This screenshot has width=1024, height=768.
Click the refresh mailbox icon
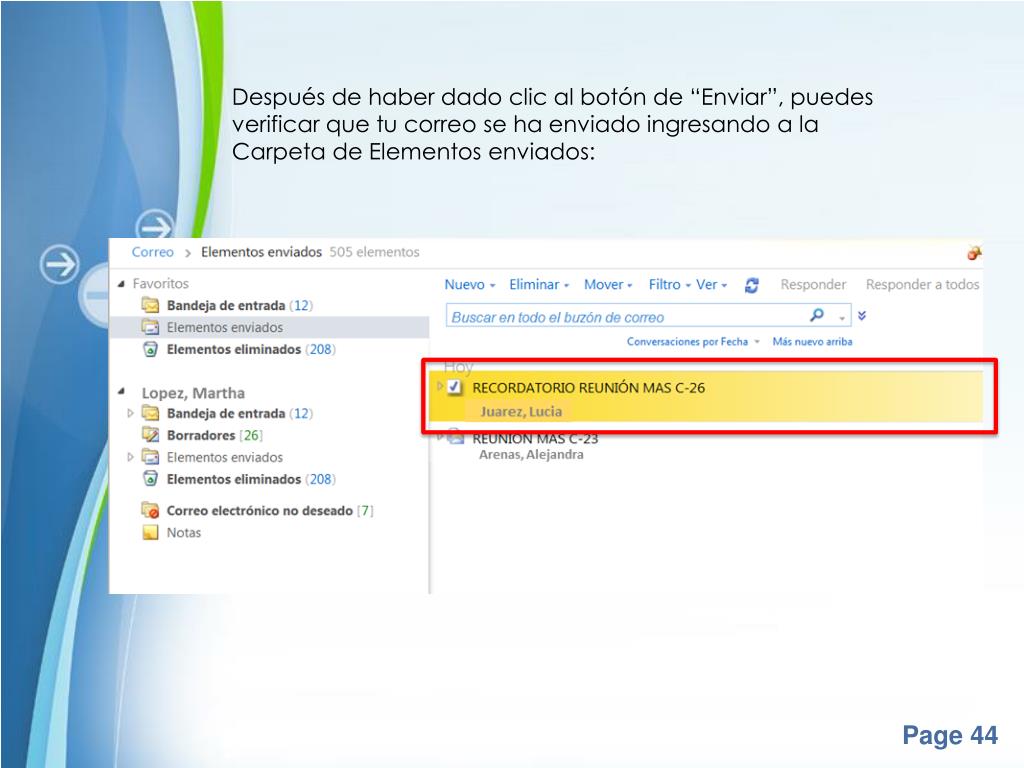pyautogui.click(x=752, y=285)
